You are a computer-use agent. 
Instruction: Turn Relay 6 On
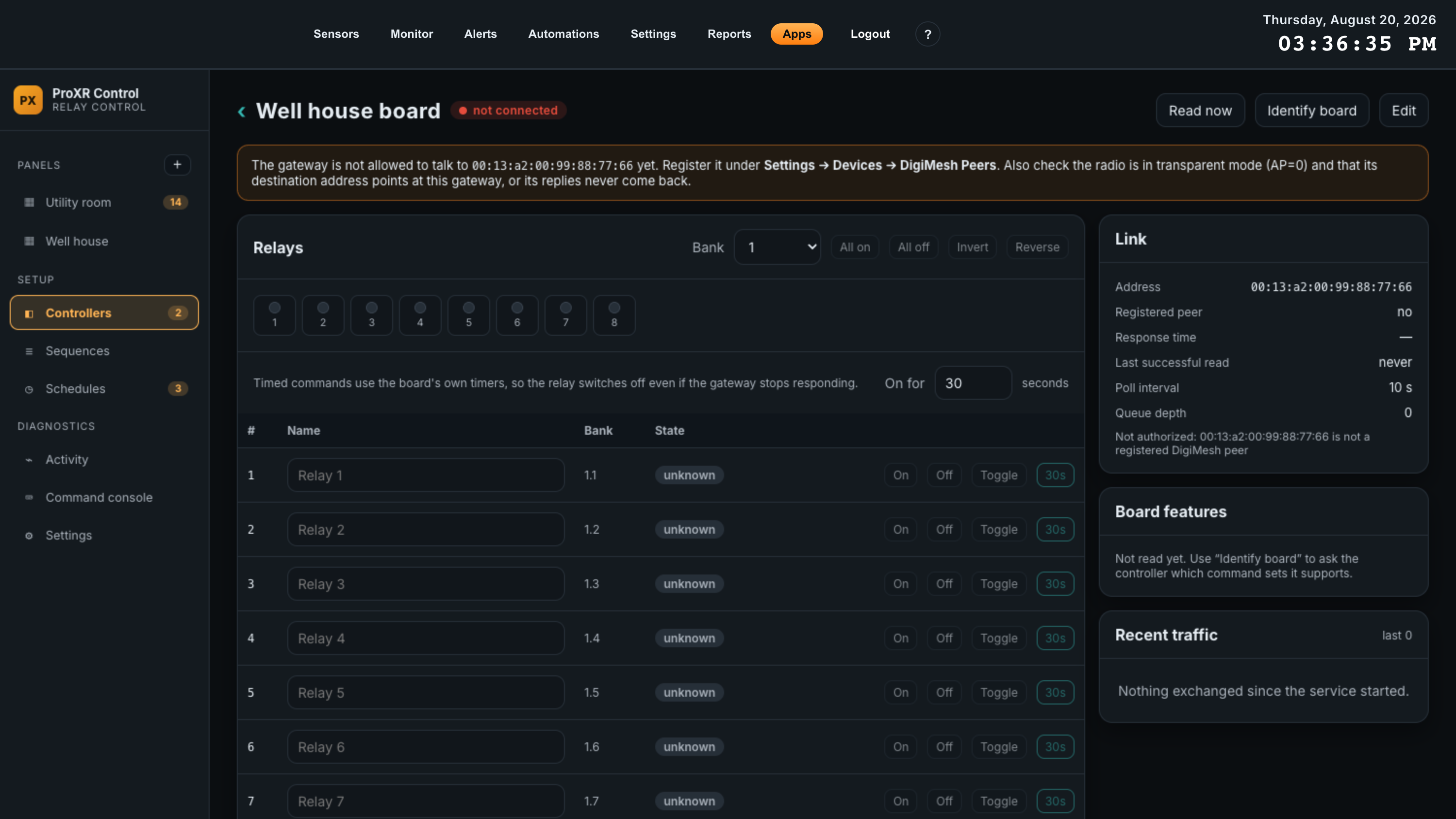click(900, 747)
